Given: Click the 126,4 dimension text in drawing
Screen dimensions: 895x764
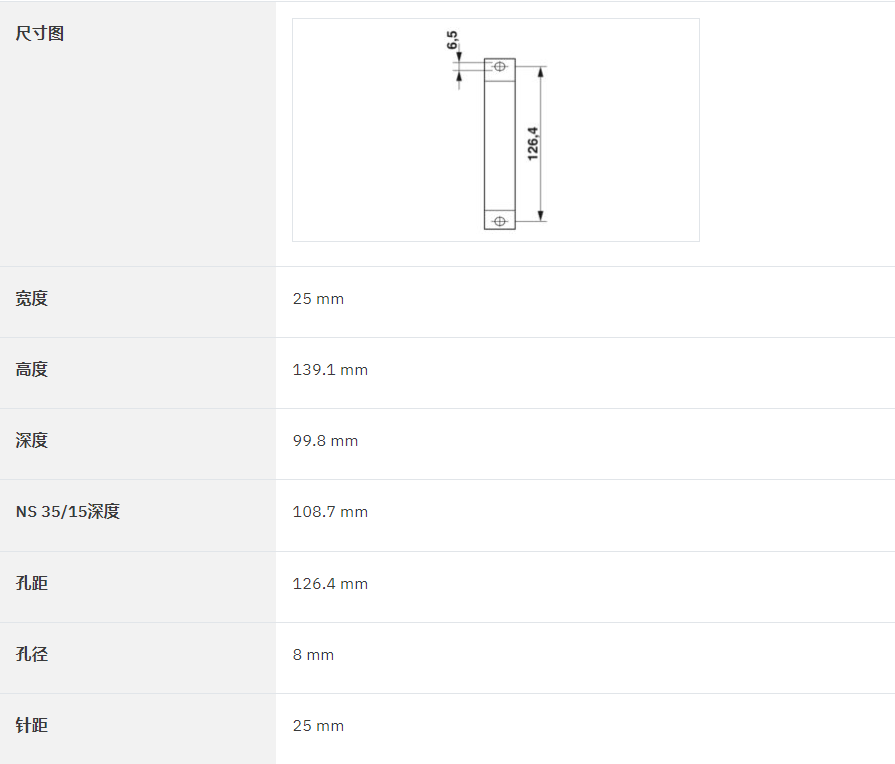Looking at the screenshot, I should (x=533, y=143).
